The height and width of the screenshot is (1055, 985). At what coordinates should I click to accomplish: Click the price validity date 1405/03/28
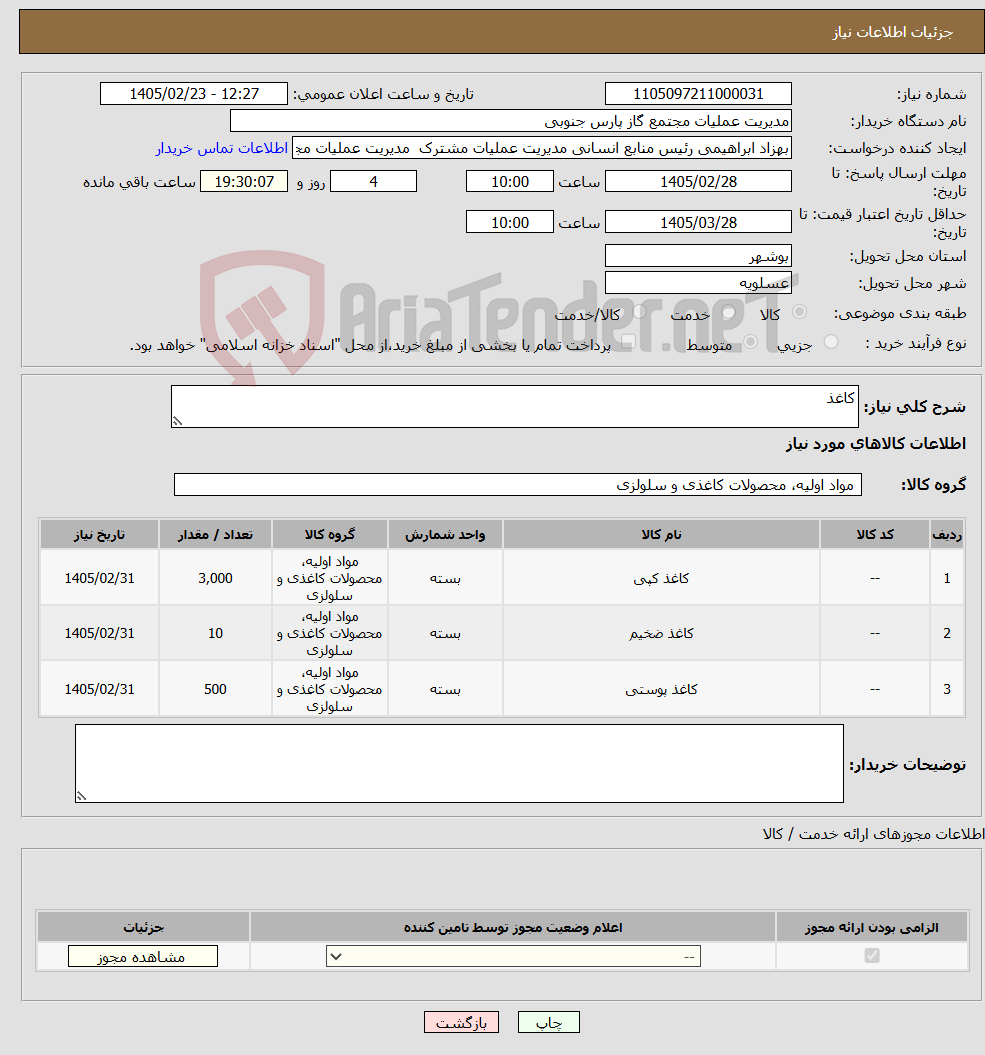pyautogui.click(x=698, y=222)
